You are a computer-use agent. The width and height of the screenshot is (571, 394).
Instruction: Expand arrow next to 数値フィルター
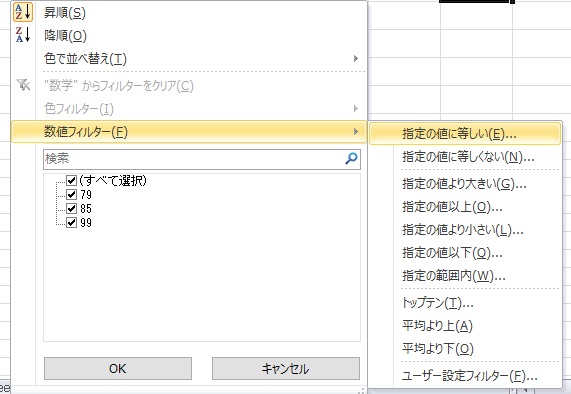point(356,131)
